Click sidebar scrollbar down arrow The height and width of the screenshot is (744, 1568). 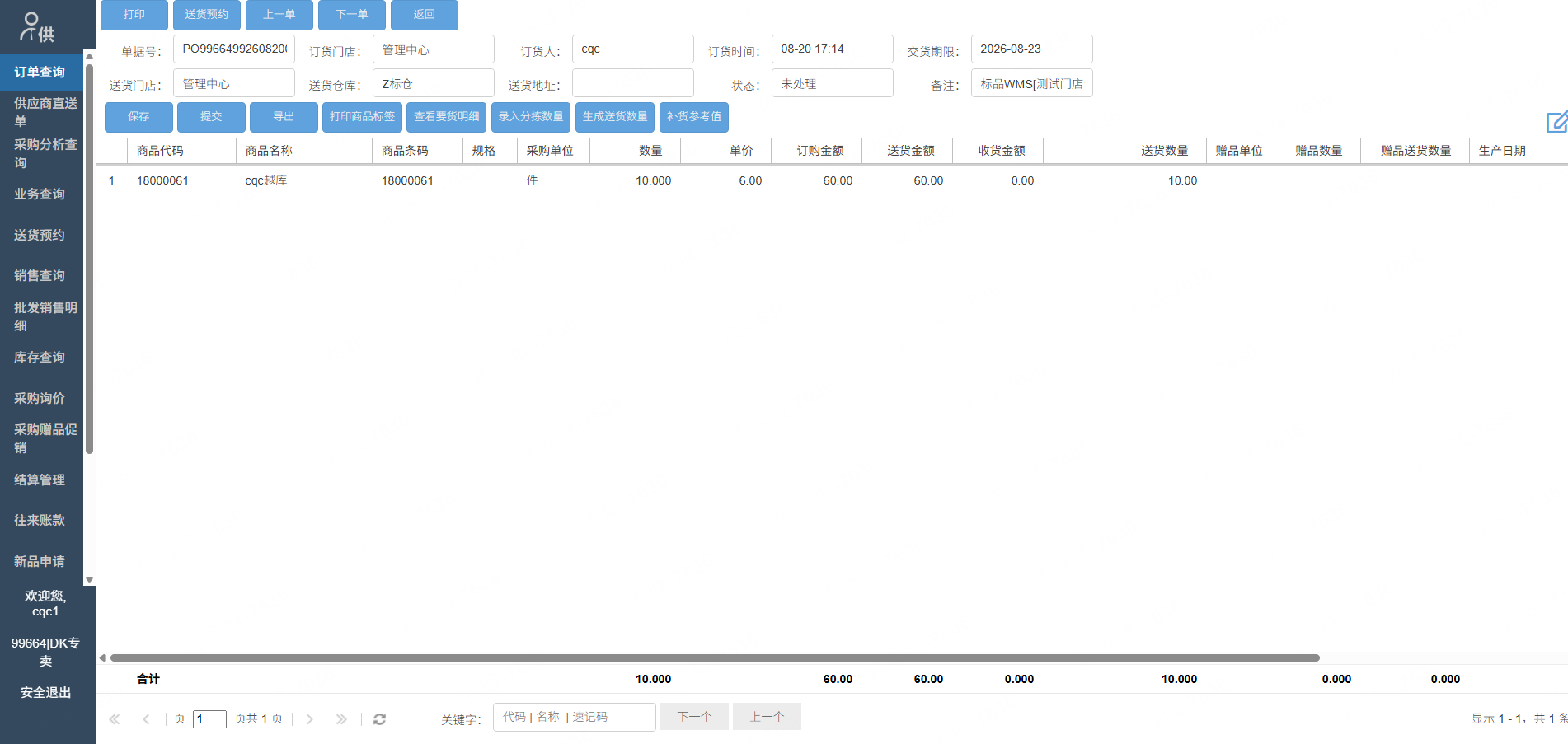(89, 580)
